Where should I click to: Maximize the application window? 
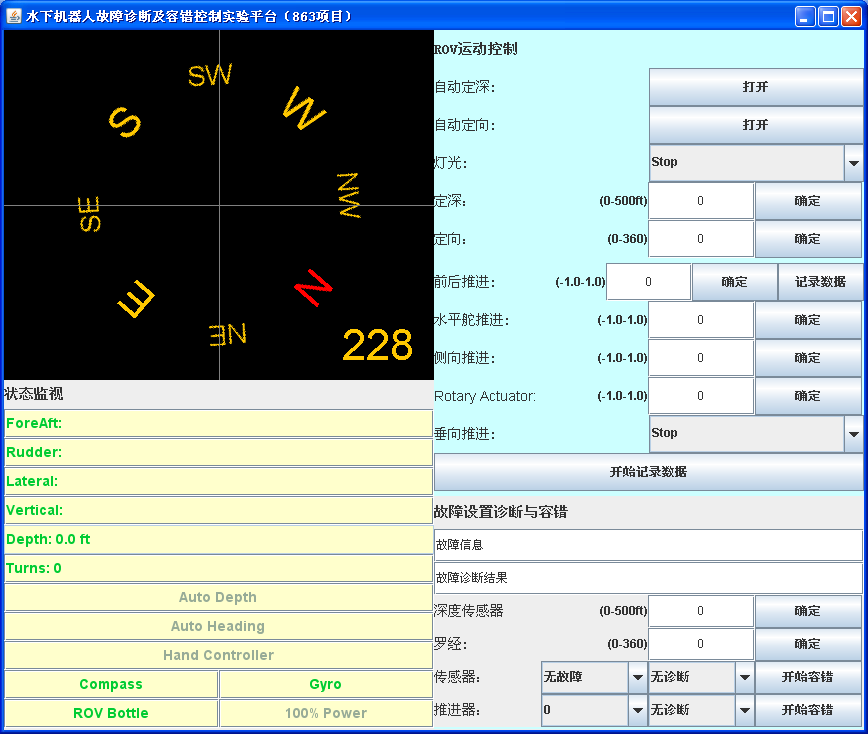pos(828,17)
